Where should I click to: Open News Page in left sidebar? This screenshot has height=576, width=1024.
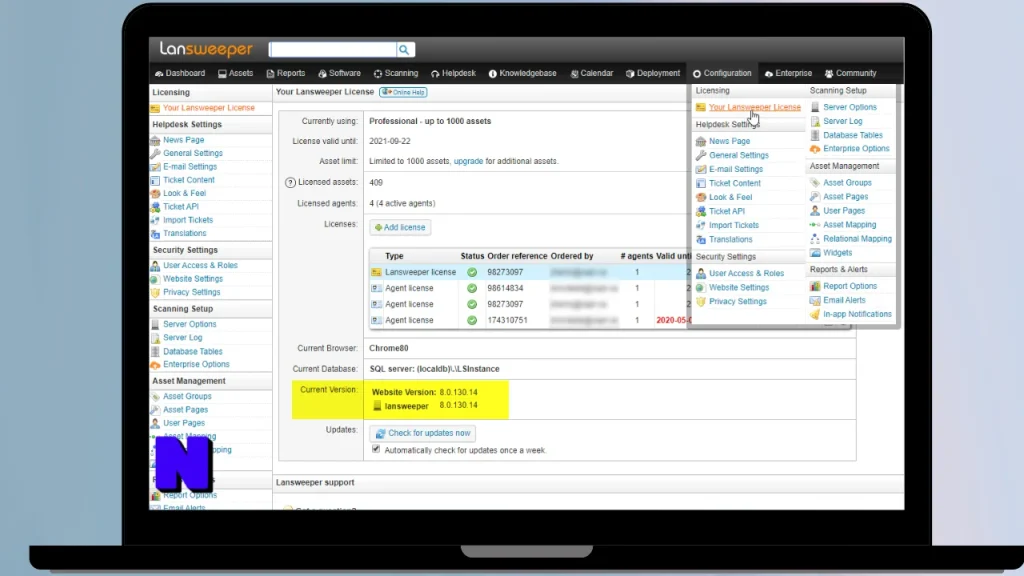pyautogui.click(x=184, y=140)
